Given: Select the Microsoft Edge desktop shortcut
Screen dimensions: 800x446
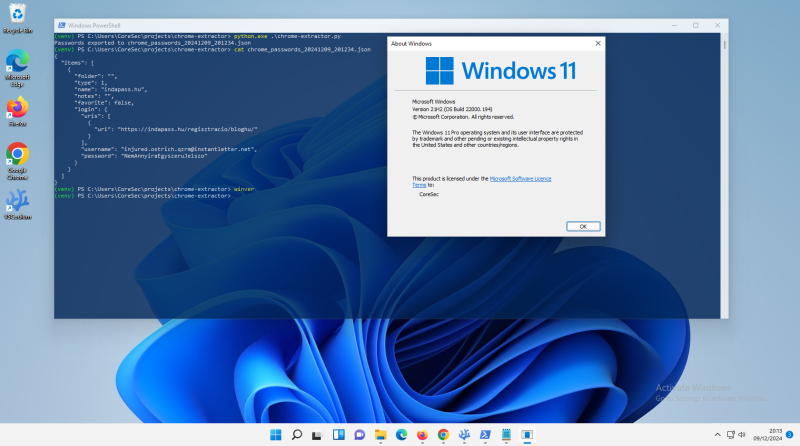Looking at the screenshot, I should (x=17, y=68).
